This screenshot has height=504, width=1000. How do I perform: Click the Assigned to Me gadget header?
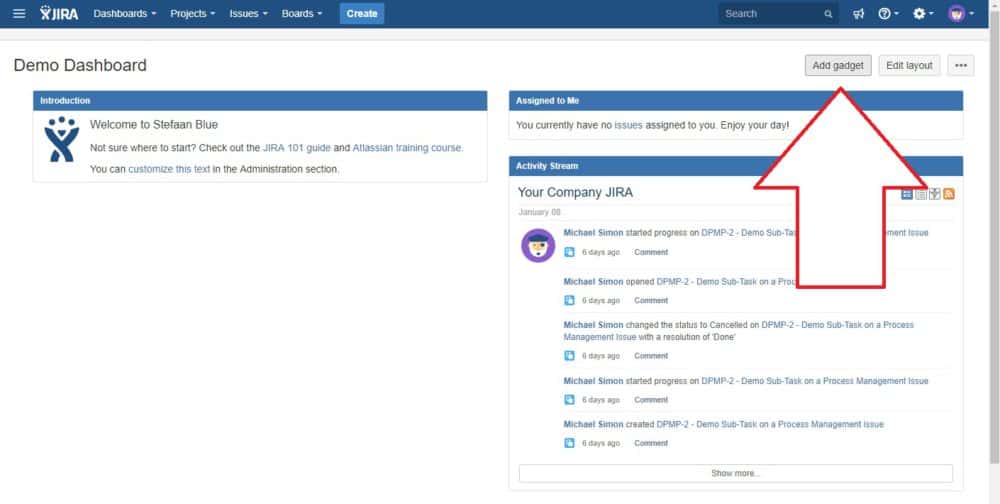point(736,101)
